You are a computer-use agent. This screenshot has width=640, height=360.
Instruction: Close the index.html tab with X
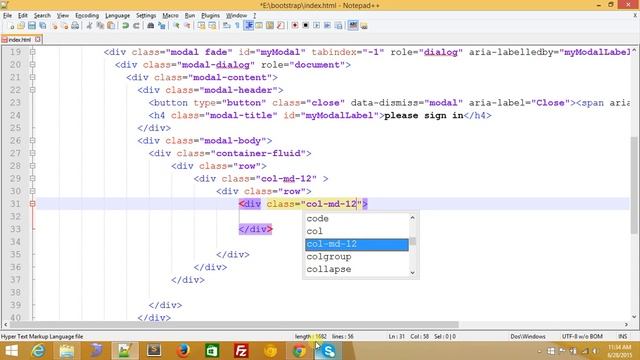coord(38,39)
